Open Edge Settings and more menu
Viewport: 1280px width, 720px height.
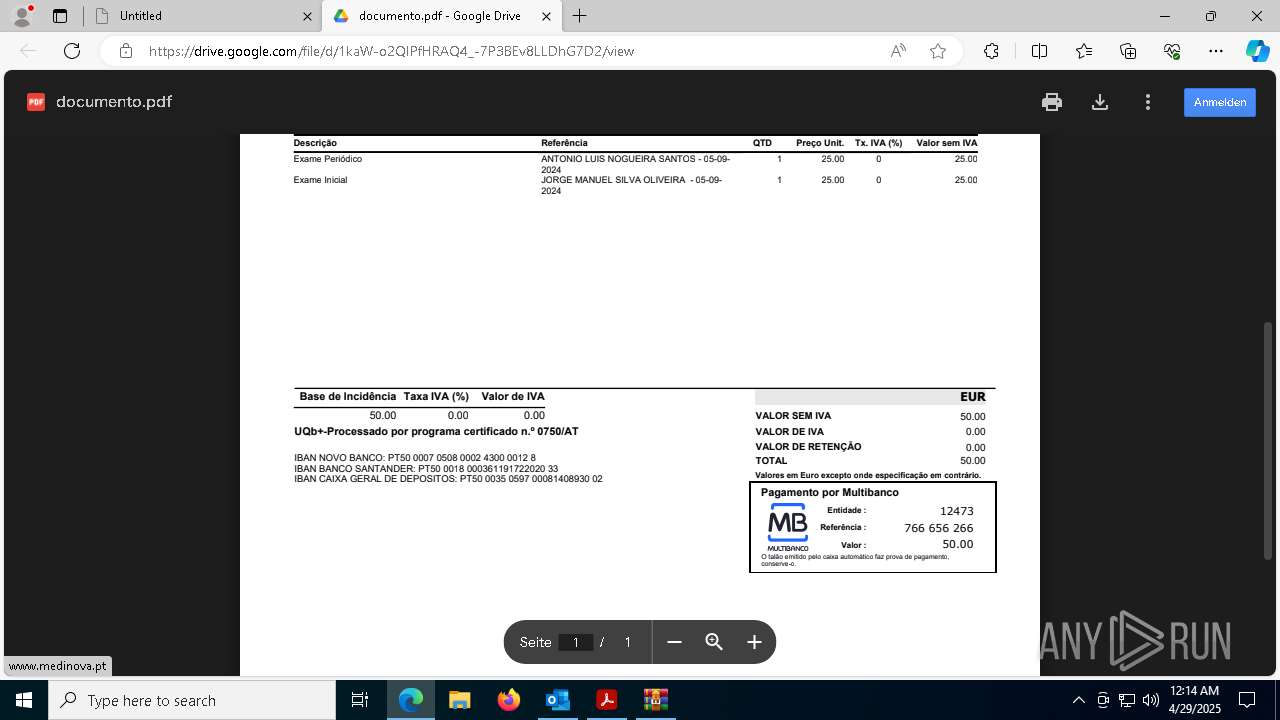point(1216,51)
